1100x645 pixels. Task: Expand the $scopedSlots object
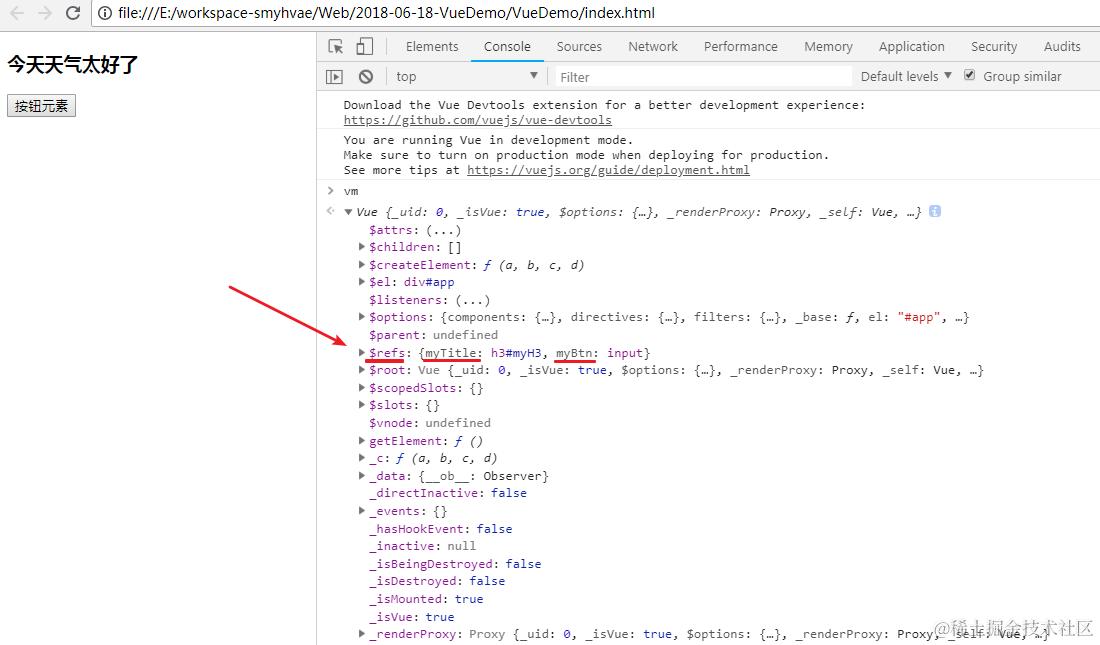pyautogui.click(x=361, y=387)
